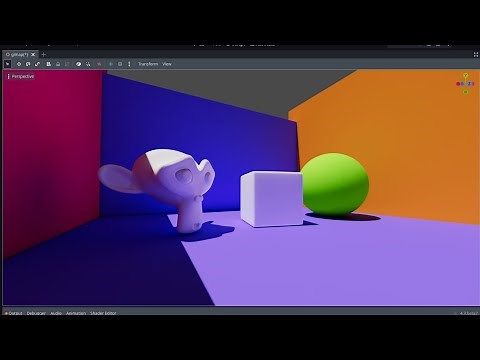Open sun and environment settings three-dot menu
This screenshot has width=480, height=360.
pos(129,64)
